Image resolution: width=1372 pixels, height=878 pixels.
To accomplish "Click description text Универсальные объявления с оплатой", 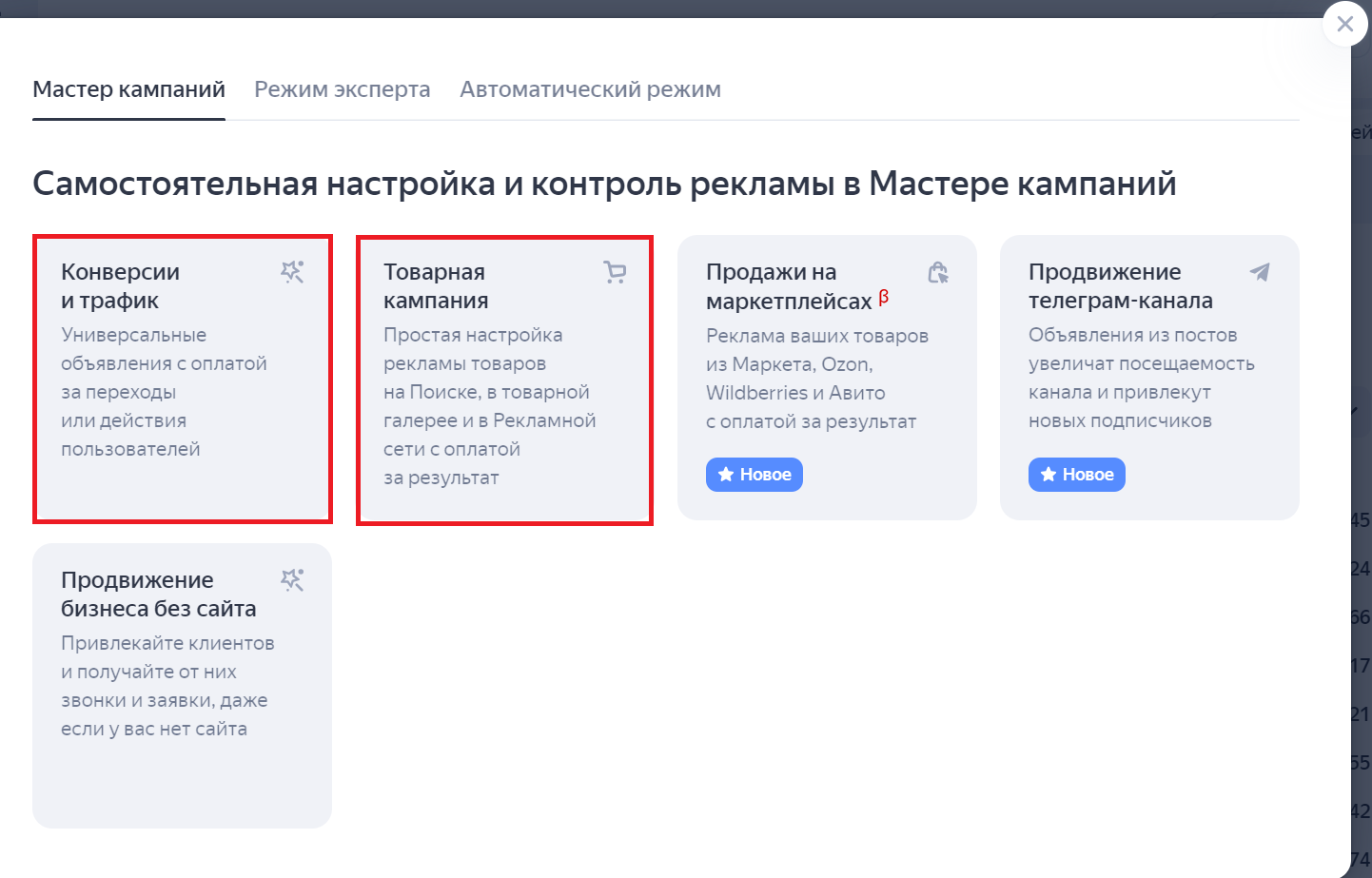I will tap(164, 392).
